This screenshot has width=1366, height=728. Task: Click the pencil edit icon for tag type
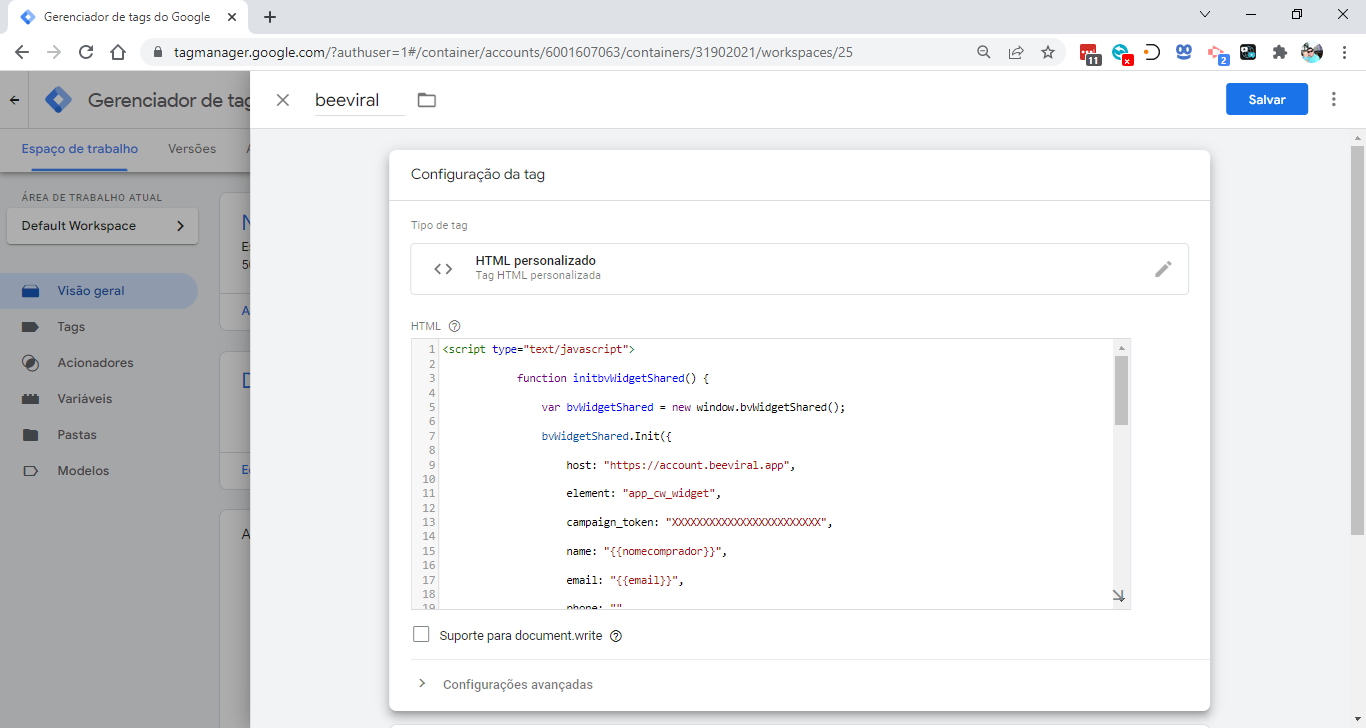coord(1163,269)
